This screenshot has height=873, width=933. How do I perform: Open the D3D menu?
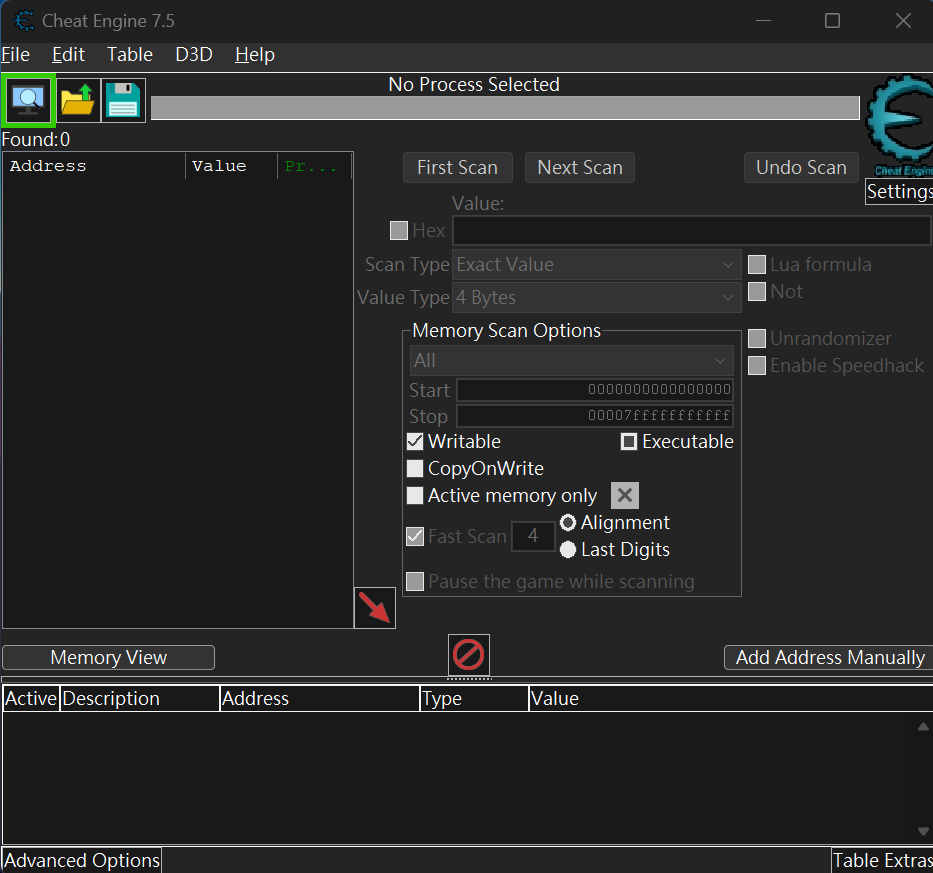[x=193, y=55]
